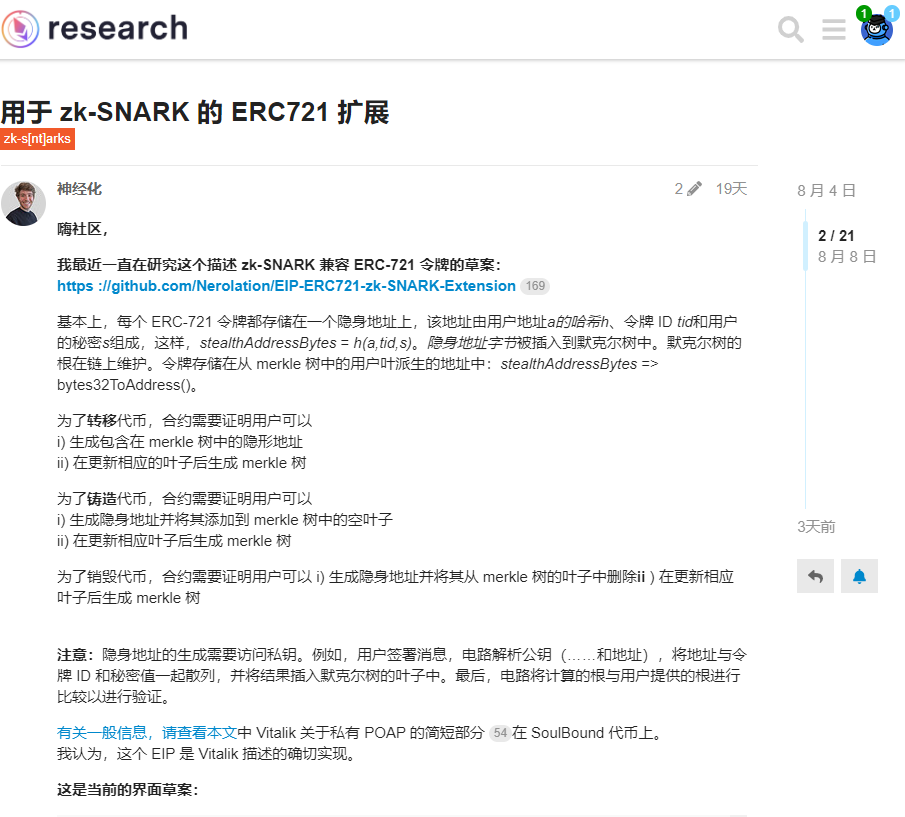905x817 pixels.
Task: Click the author name 神经化
Action: coord(79,189)
